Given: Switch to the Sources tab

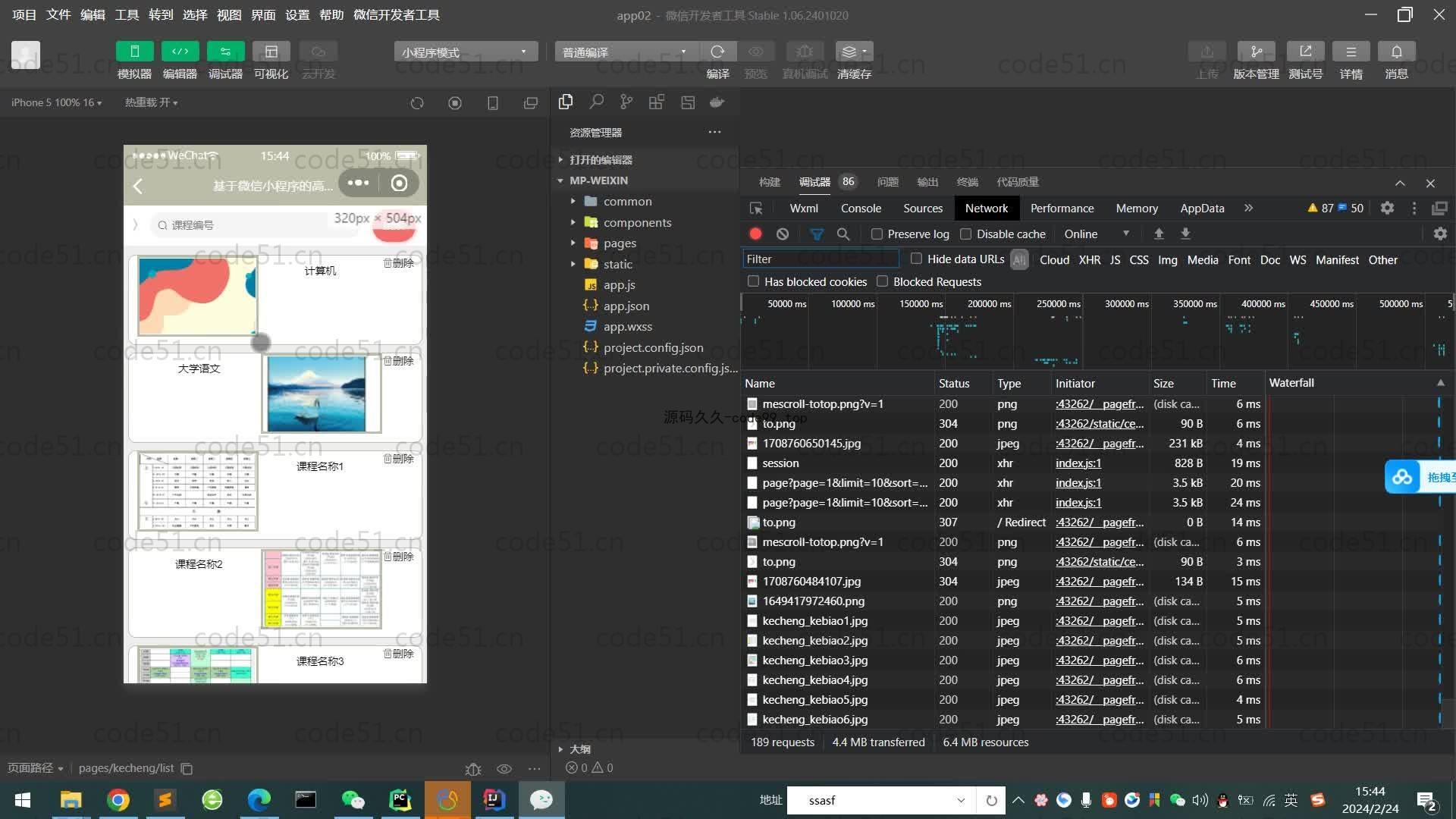Looking at the screenshot, I should pyautogui.click(x=923, y=209).
